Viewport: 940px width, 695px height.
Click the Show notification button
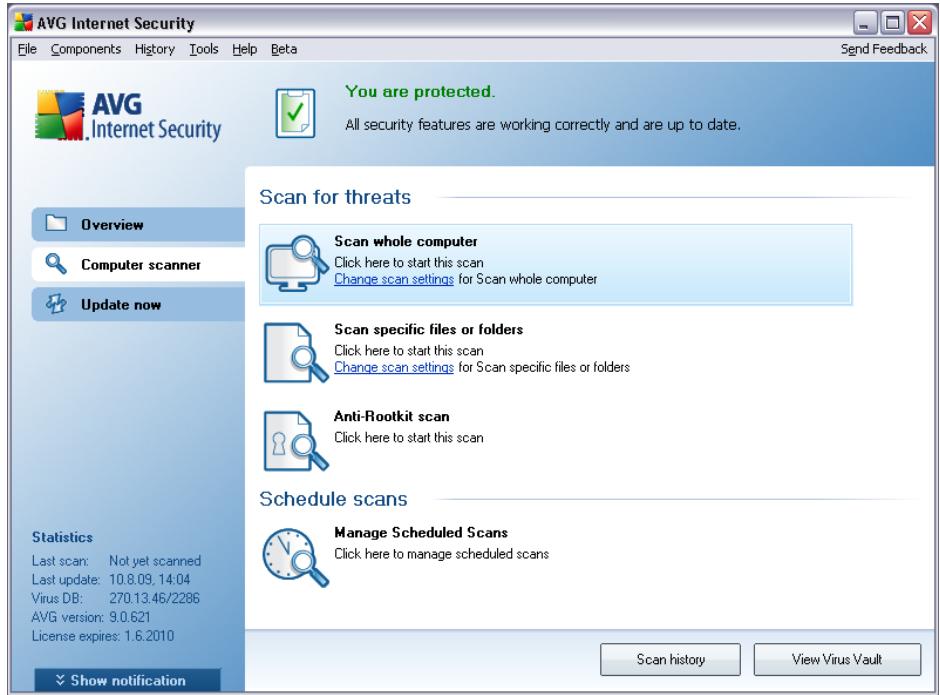127,680
